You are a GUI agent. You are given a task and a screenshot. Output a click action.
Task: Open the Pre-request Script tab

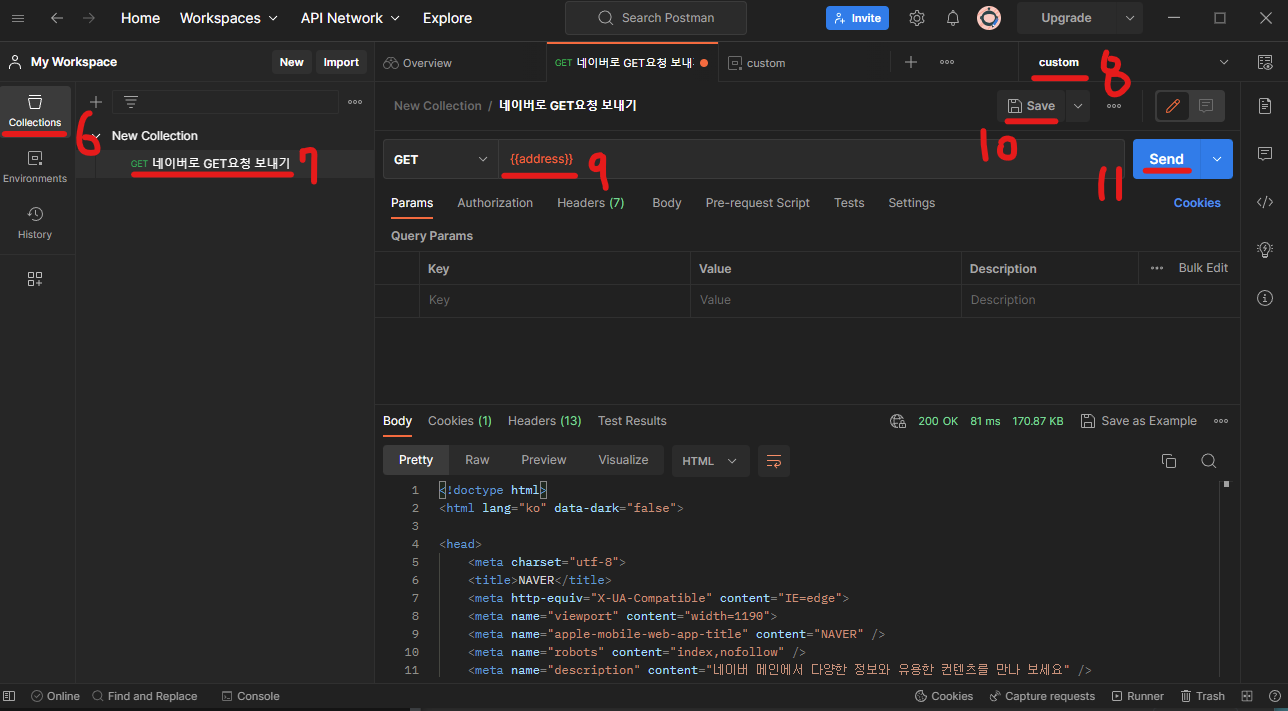pyautogui.click(x=758, y=203)
